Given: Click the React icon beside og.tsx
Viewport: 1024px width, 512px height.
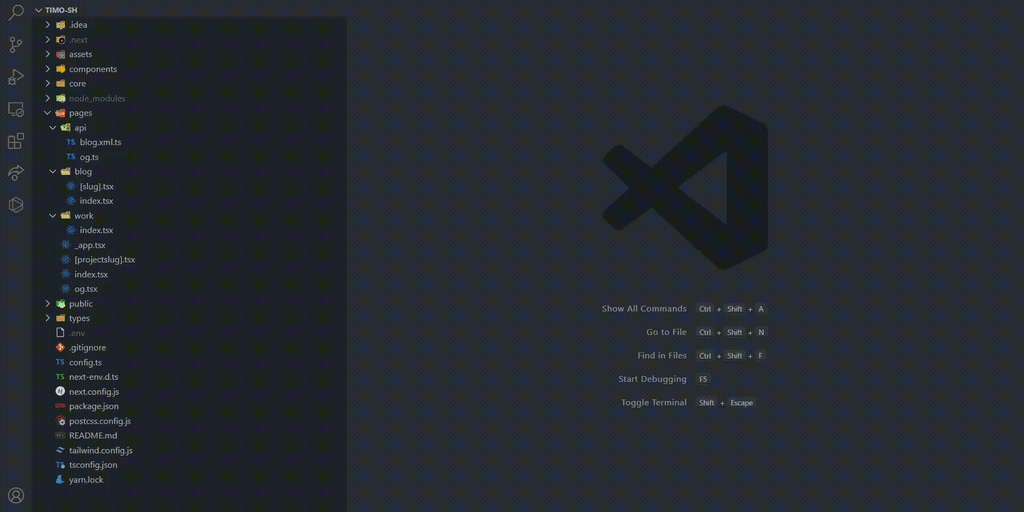Looking at the screenshot, I should 65,289.
